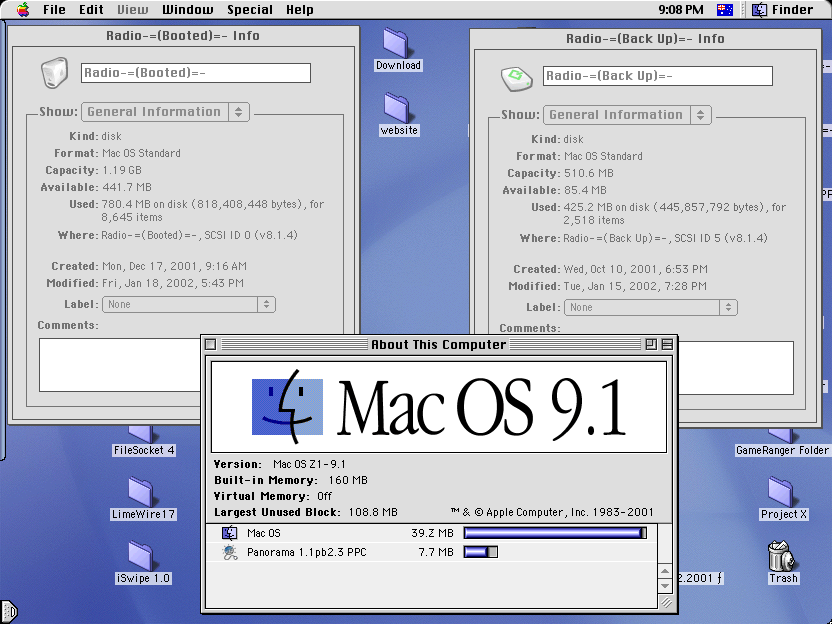Click "85.4 MB" available value

pyautogui.click(x=585, y=190)
